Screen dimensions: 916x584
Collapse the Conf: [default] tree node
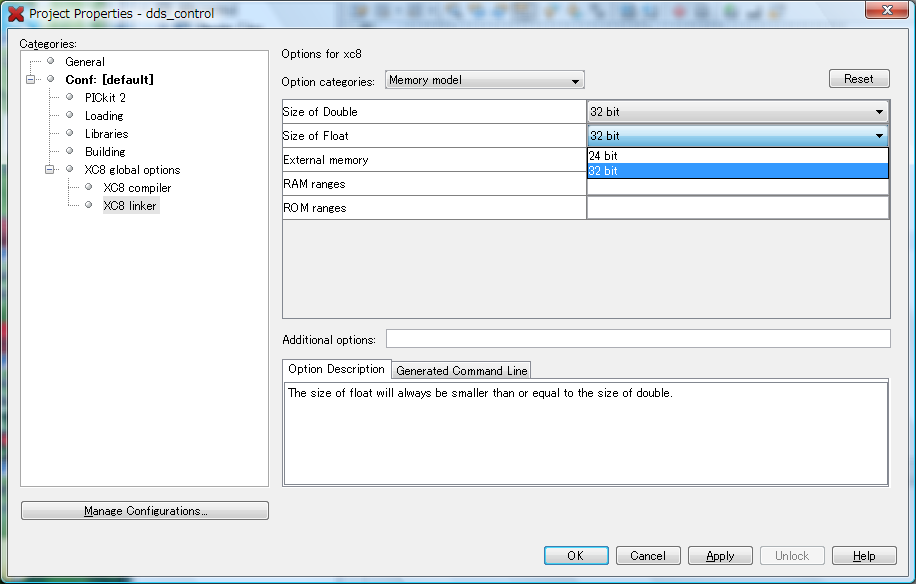(30, 79)
